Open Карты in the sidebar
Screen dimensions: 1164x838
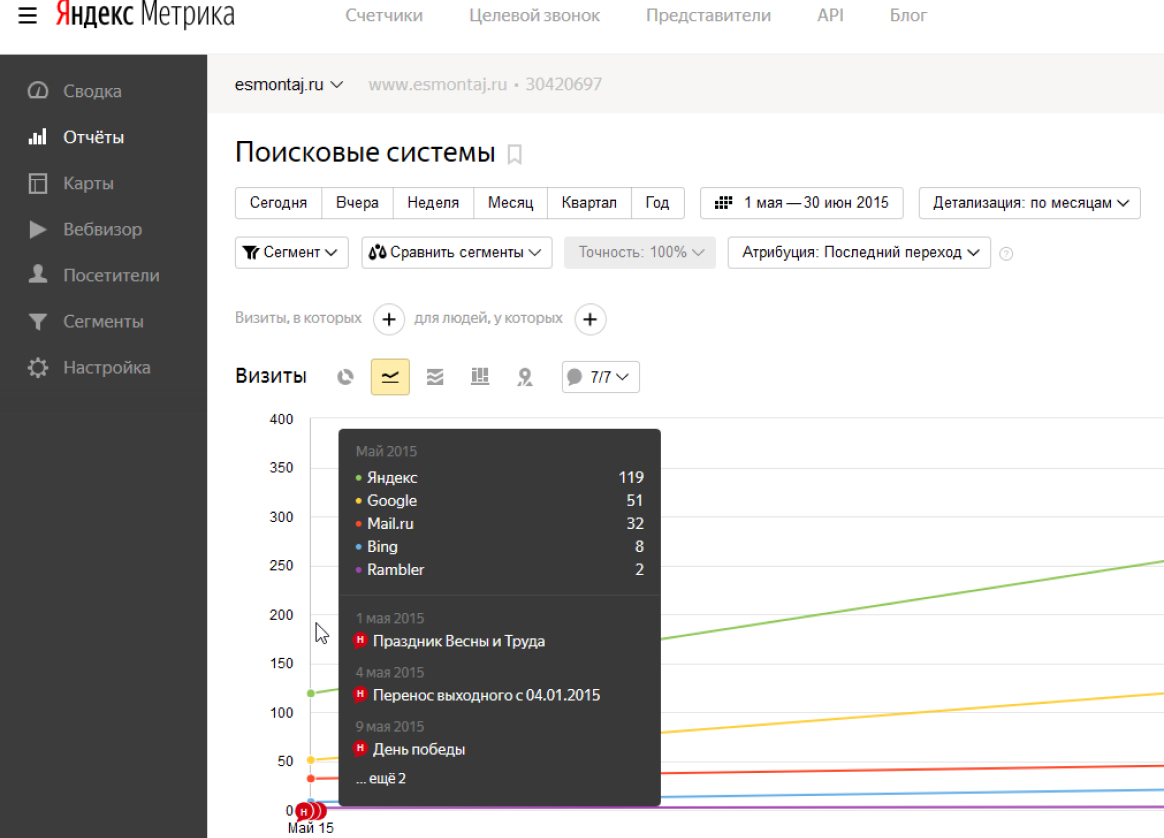coord(71,183)
